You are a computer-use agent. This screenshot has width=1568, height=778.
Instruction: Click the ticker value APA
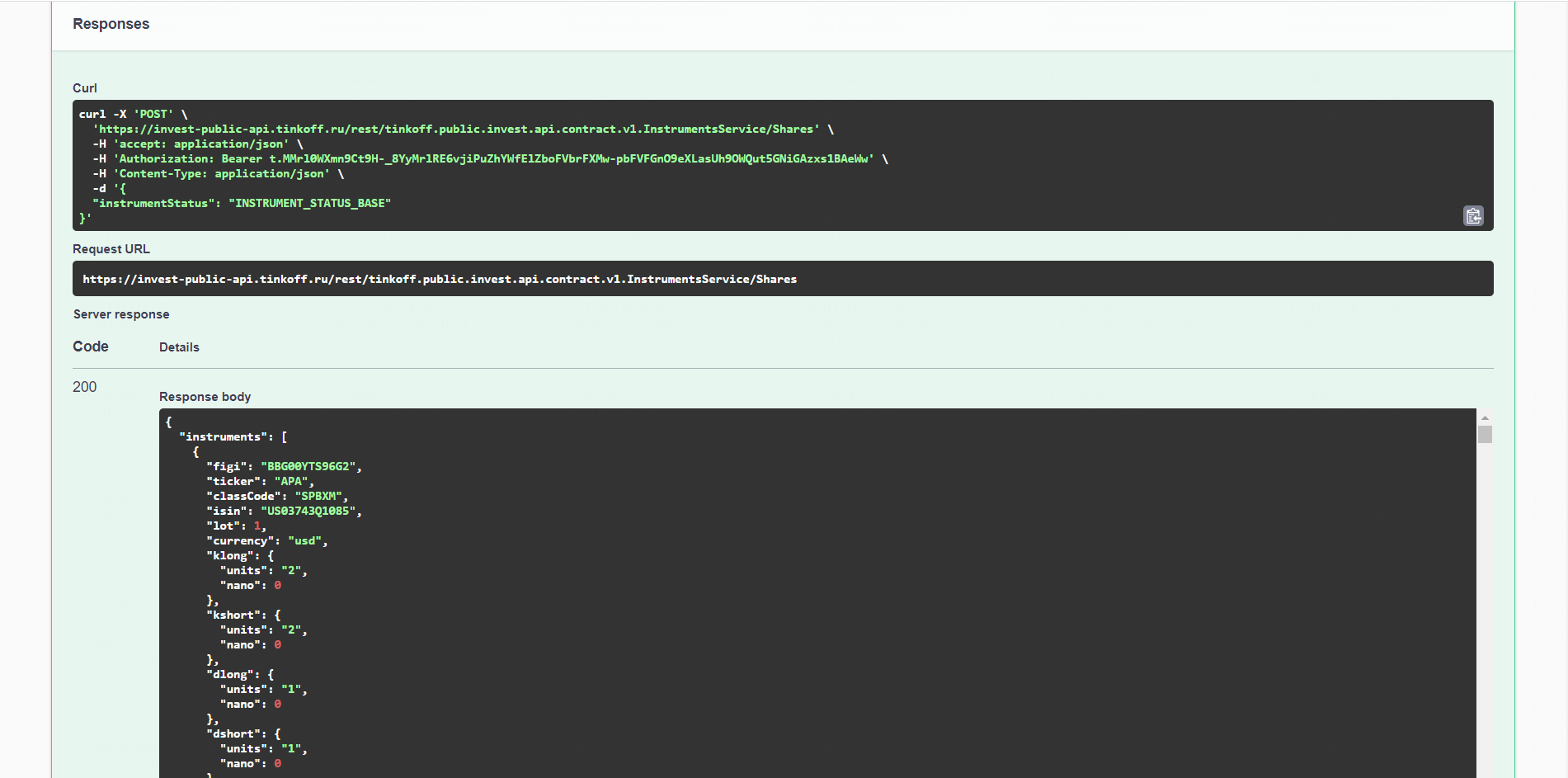pyautogui.click(x=291, y=482)
